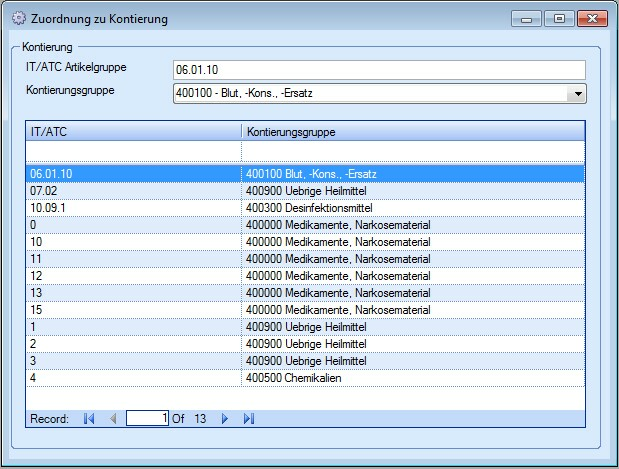Go to previous record arrow

[x=112, y=419]
